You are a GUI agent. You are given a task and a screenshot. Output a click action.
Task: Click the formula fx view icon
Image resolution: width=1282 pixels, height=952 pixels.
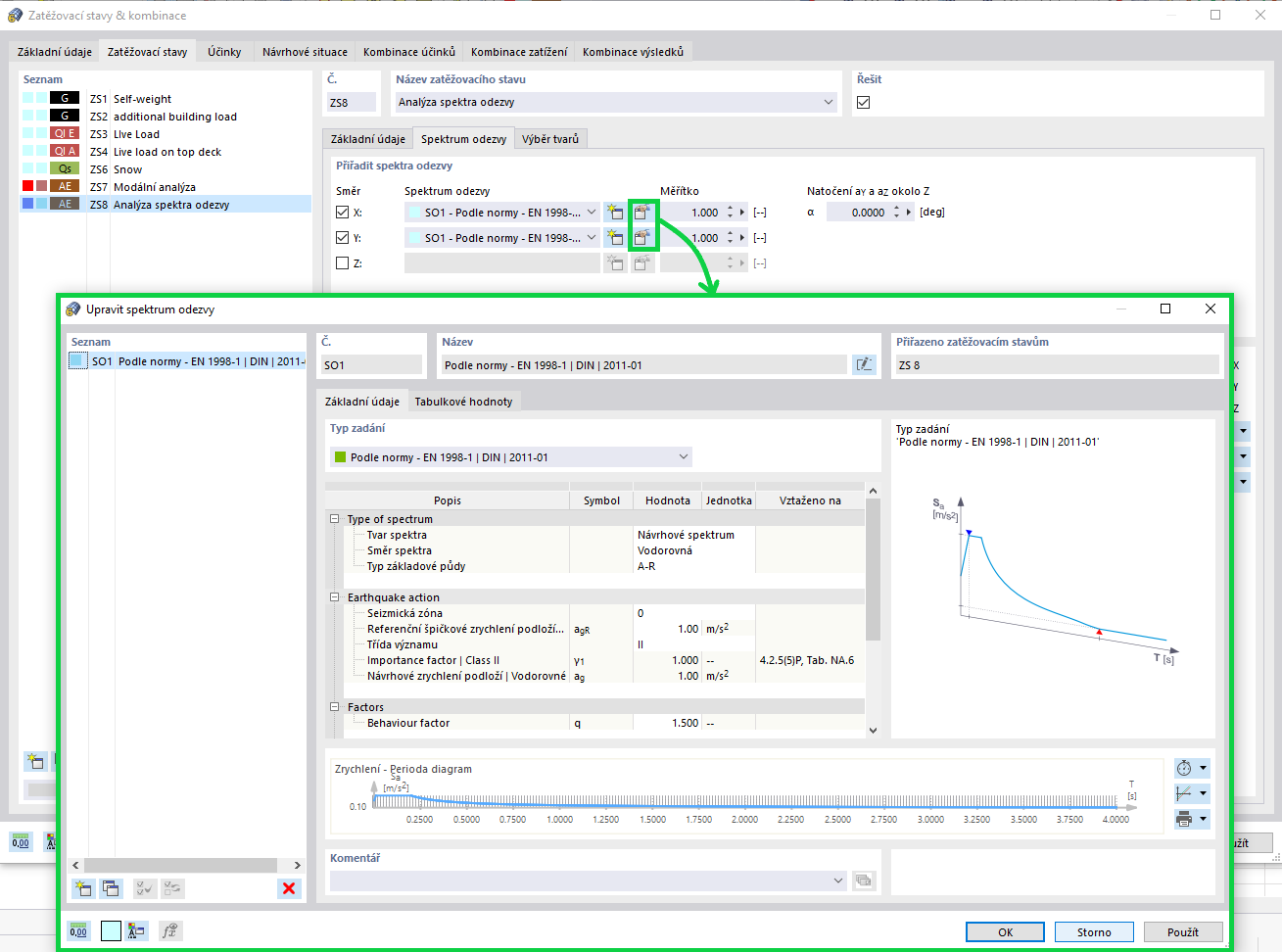tap(170, 930)
